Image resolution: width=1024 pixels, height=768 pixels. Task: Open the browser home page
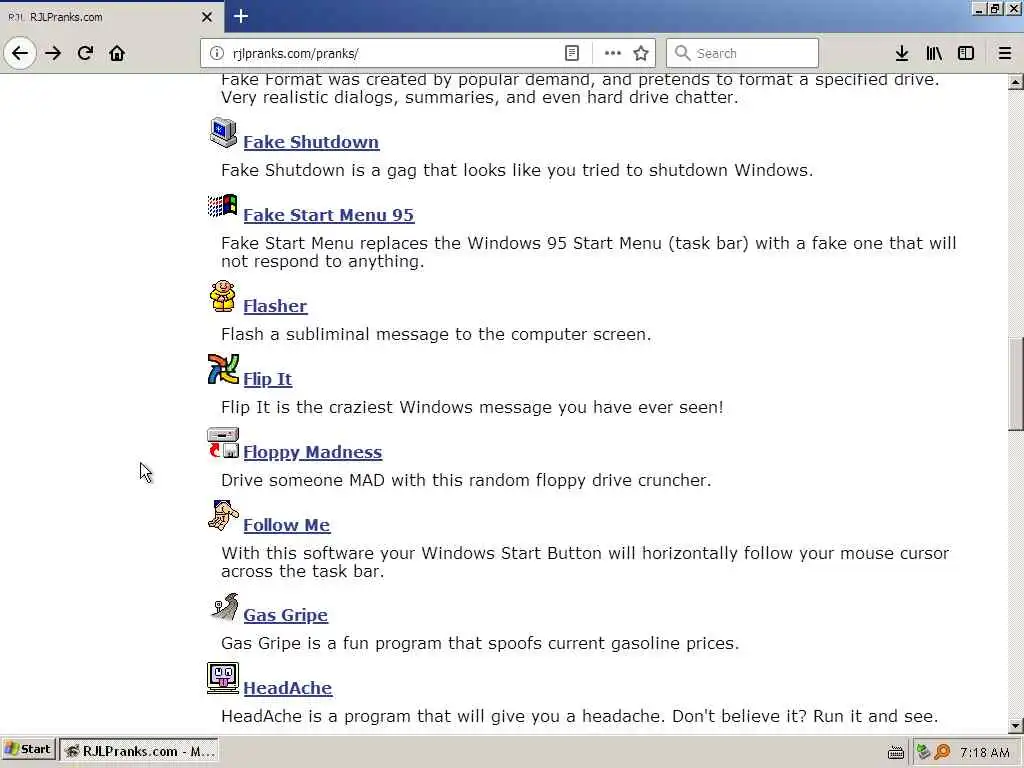tap(117, 53)
